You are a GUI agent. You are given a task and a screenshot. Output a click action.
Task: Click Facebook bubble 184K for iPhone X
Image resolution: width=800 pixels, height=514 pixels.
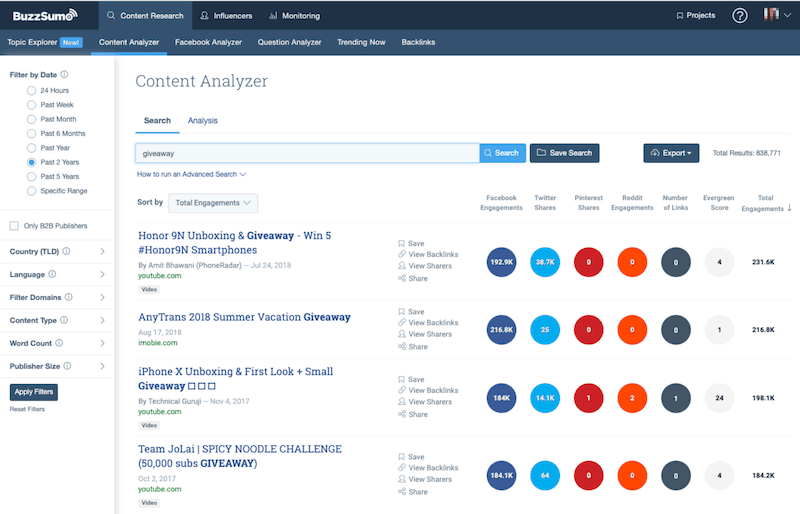[502, 398]
